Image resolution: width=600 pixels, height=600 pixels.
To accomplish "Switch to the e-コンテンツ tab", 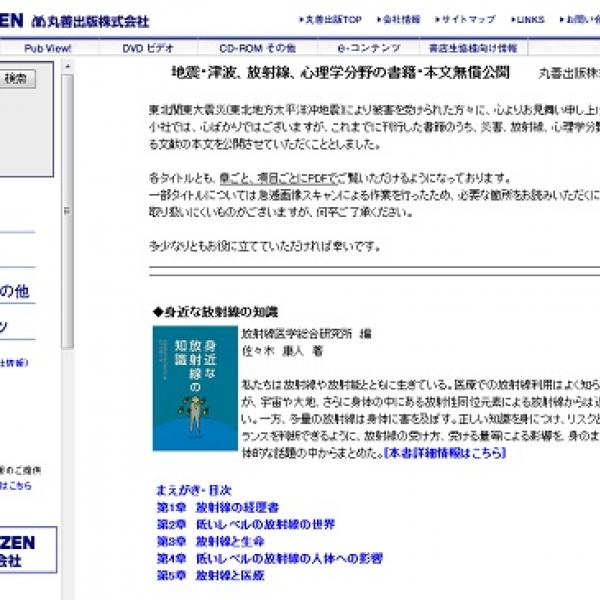I will [369, 48].
